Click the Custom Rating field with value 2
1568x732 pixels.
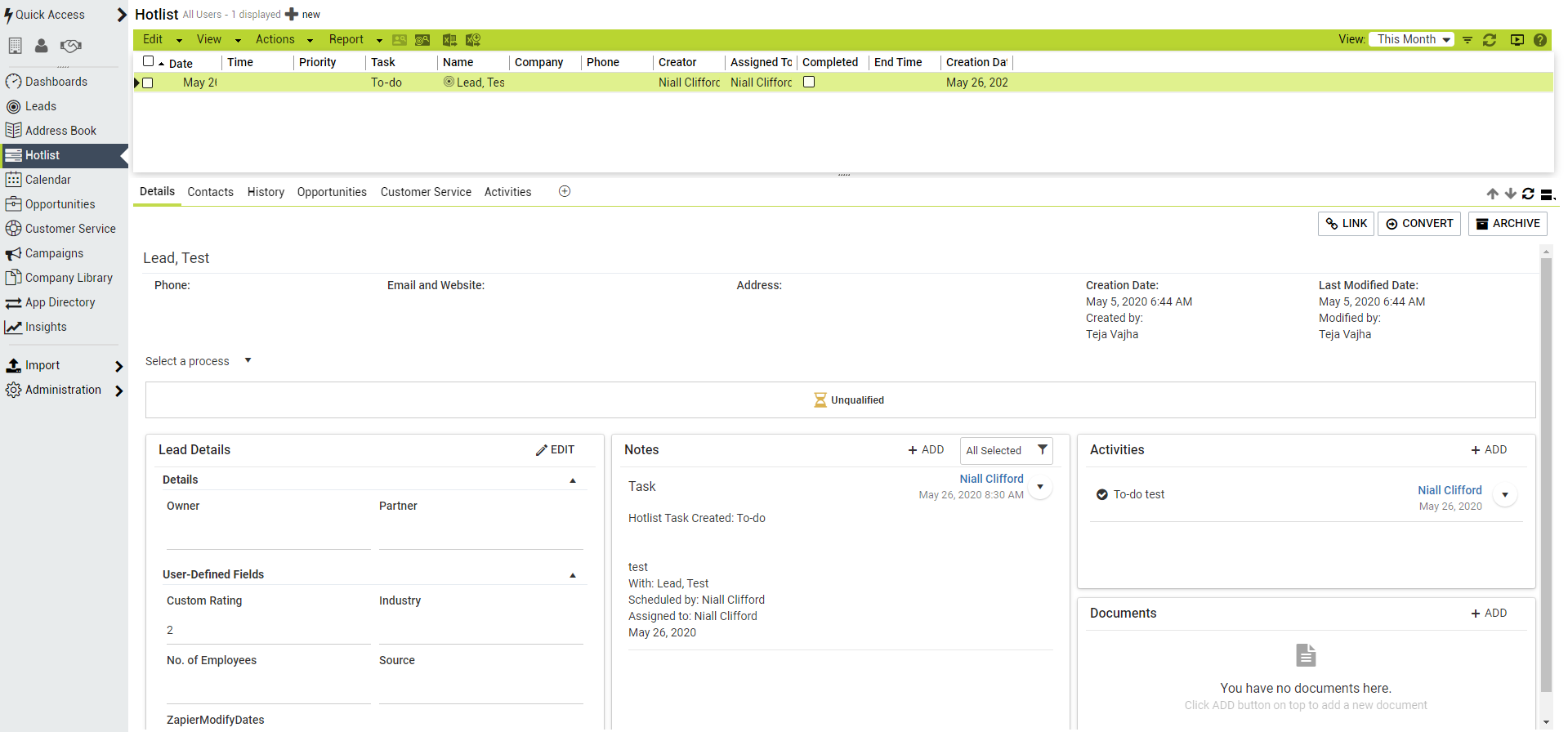pos(267,630)
